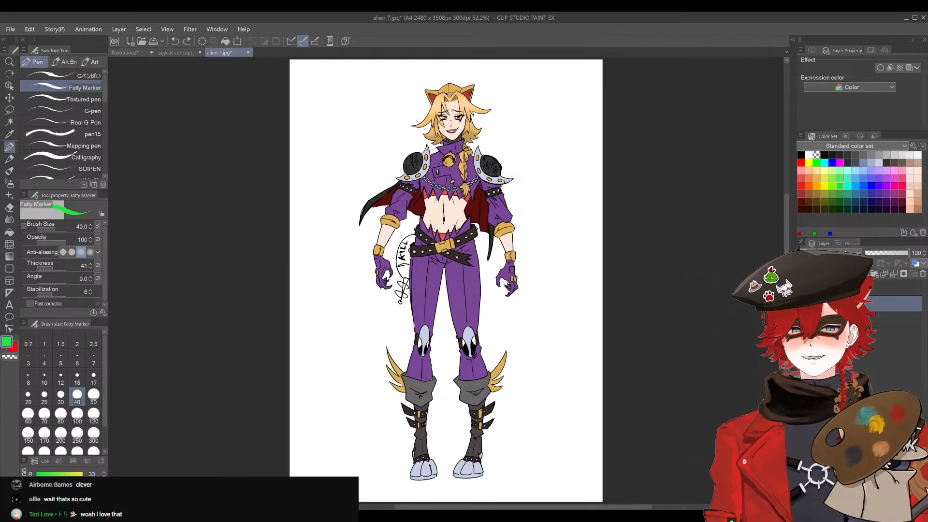This screenshot has width=928, height=522.
Task: Select the Text tool
Action: click(9, 304)
